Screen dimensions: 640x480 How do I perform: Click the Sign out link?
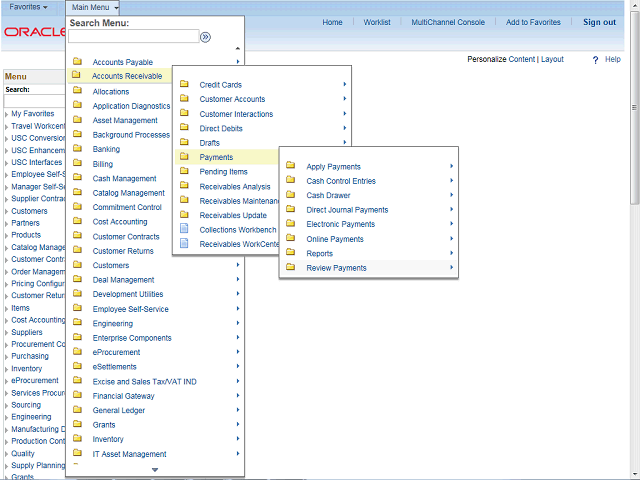599,22
